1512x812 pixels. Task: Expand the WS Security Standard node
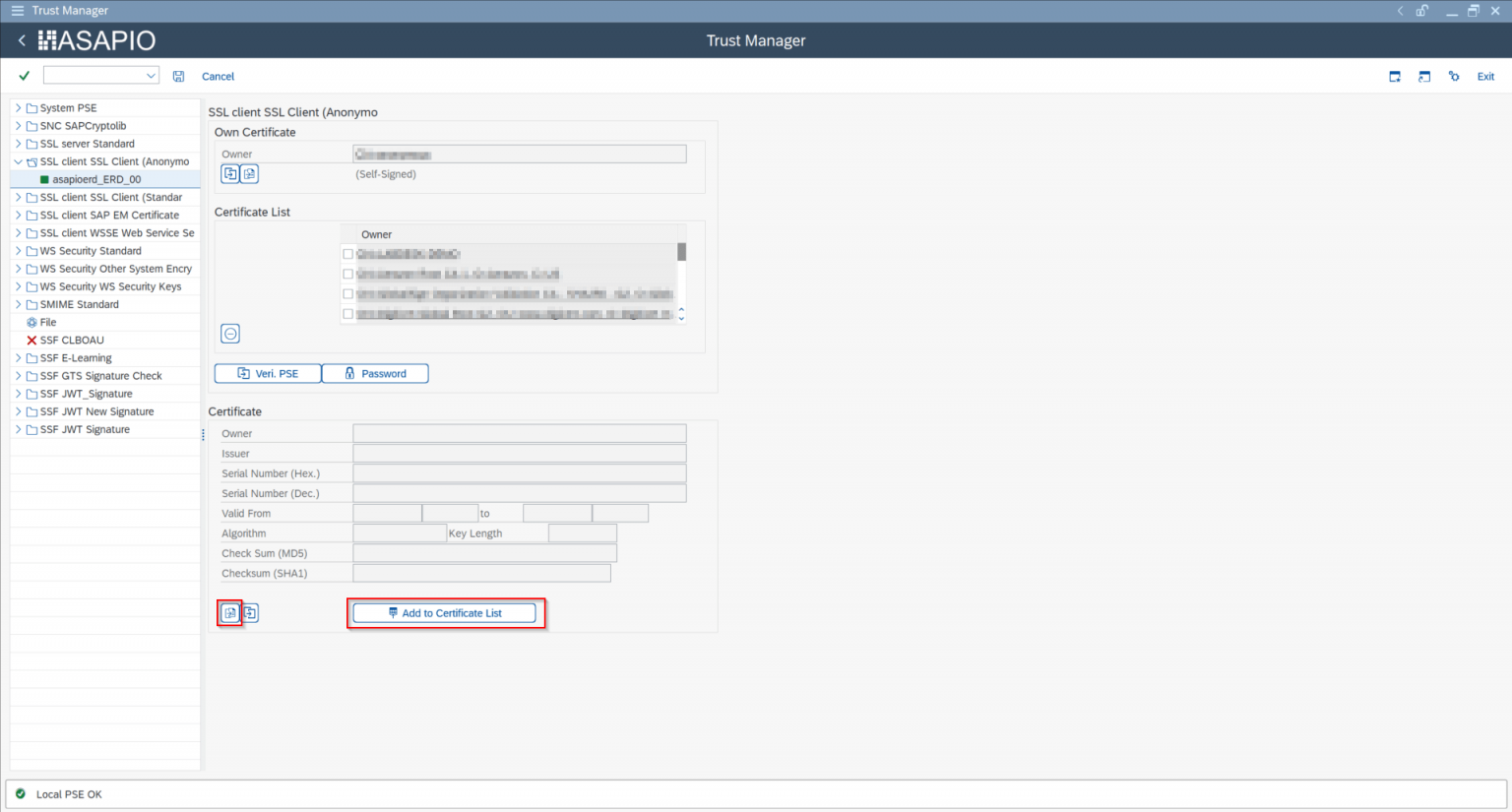tap(18, 251)
